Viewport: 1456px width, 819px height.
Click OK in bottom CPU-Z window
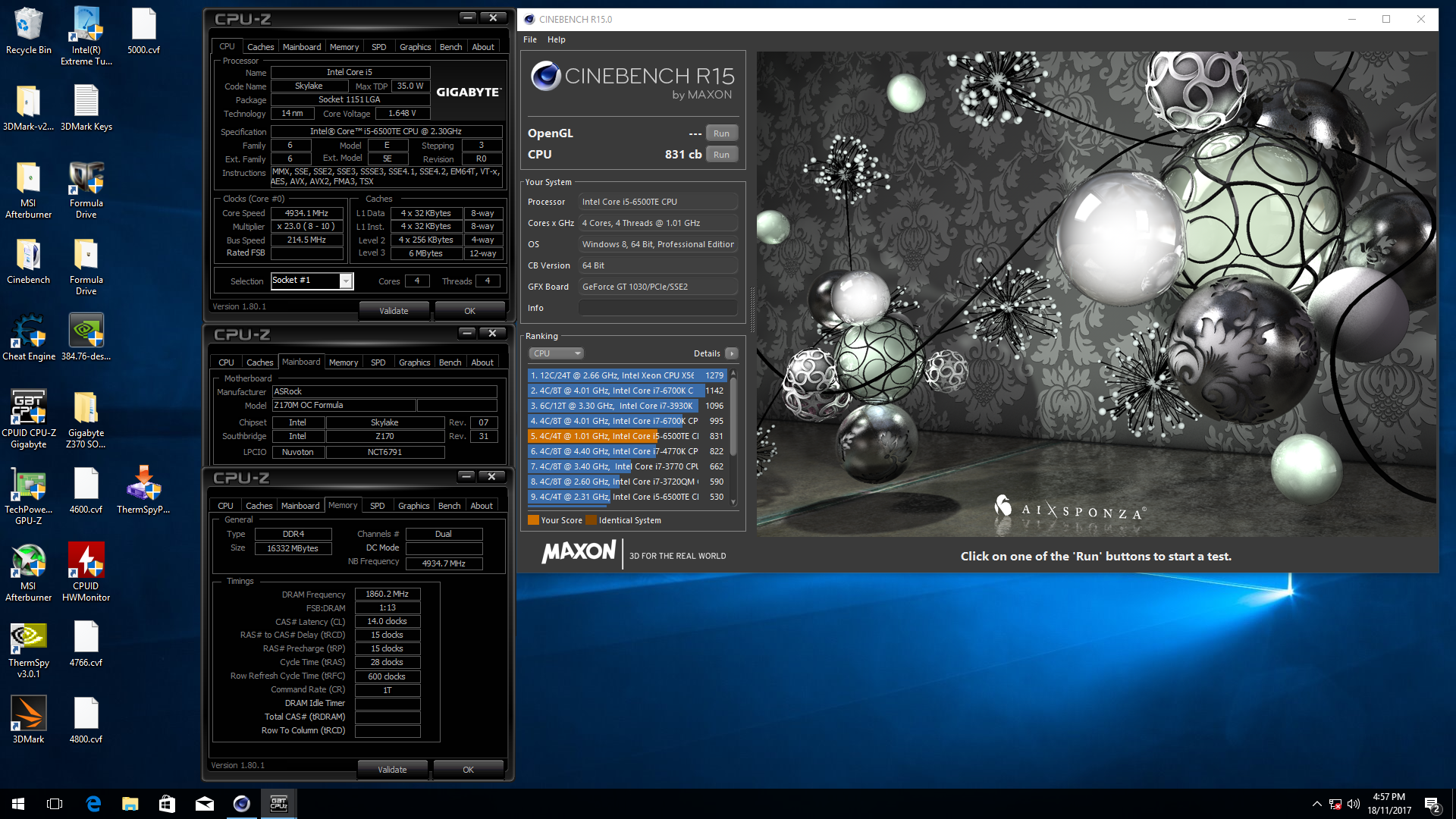tap(468, 770)
